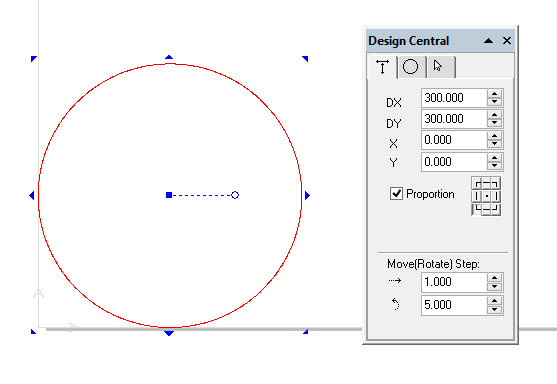This screenshot has height=384, width=557.
Task: Click the circle's radius control point
Action: point(235,195)
